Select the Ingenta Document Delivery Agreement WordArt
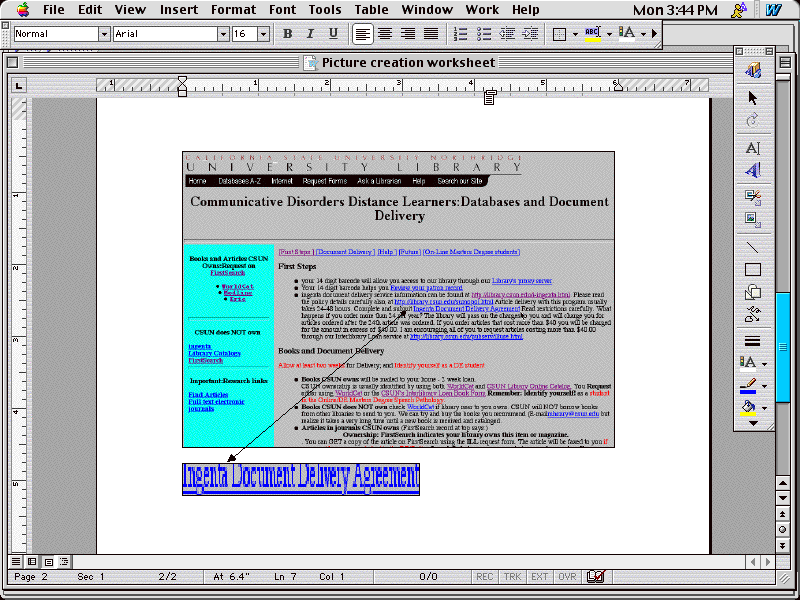Viewport: 800px width, 600px height. [301, 479]
